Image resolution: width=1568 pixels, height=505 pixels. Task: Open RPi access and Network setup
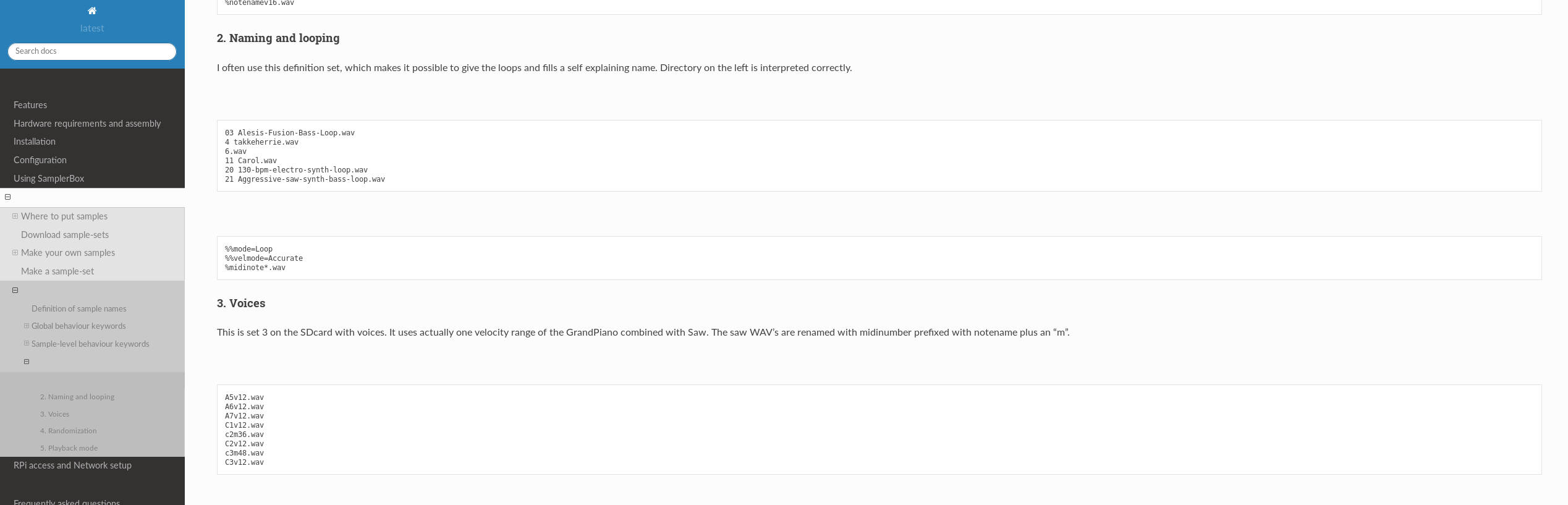tap(72, 465)
